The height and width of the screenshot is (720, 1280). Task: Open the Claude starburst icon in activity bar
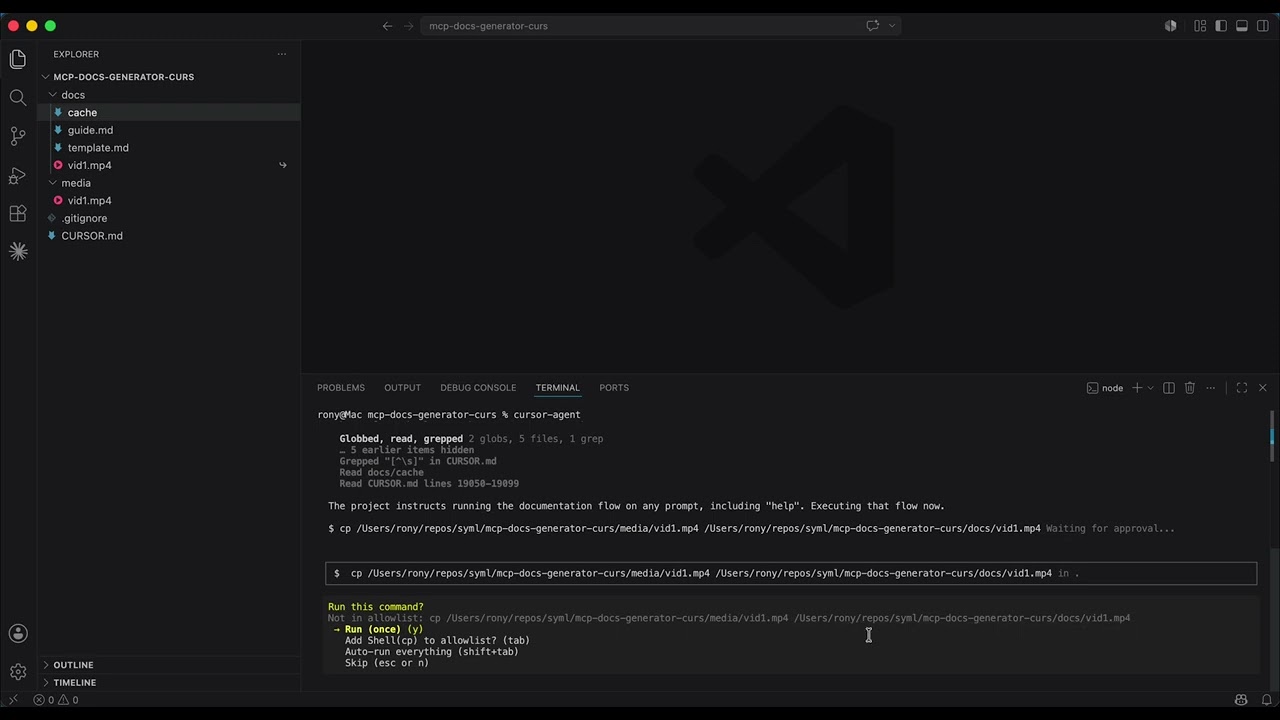(18, 251)
